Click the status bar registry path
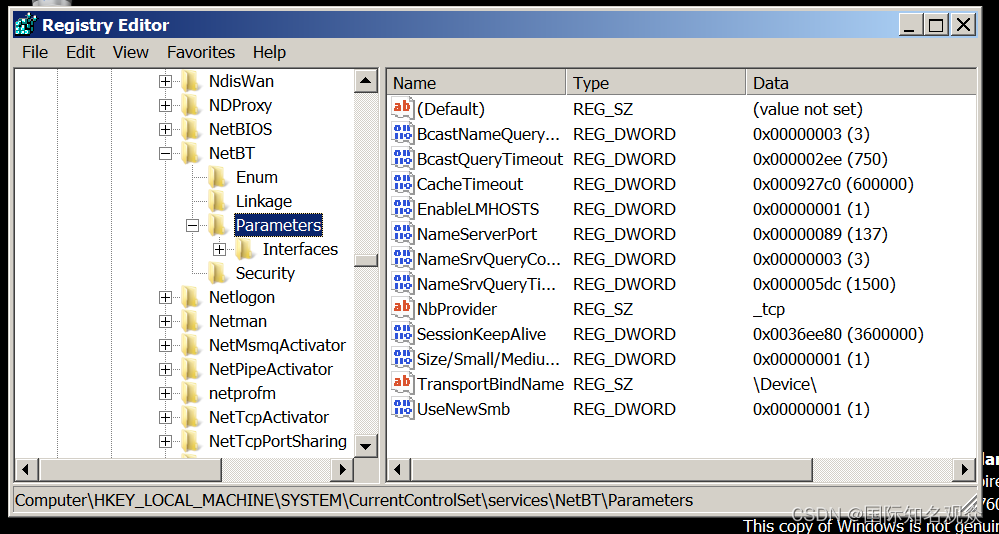This screenshot has width=999, height=534. 354,500
